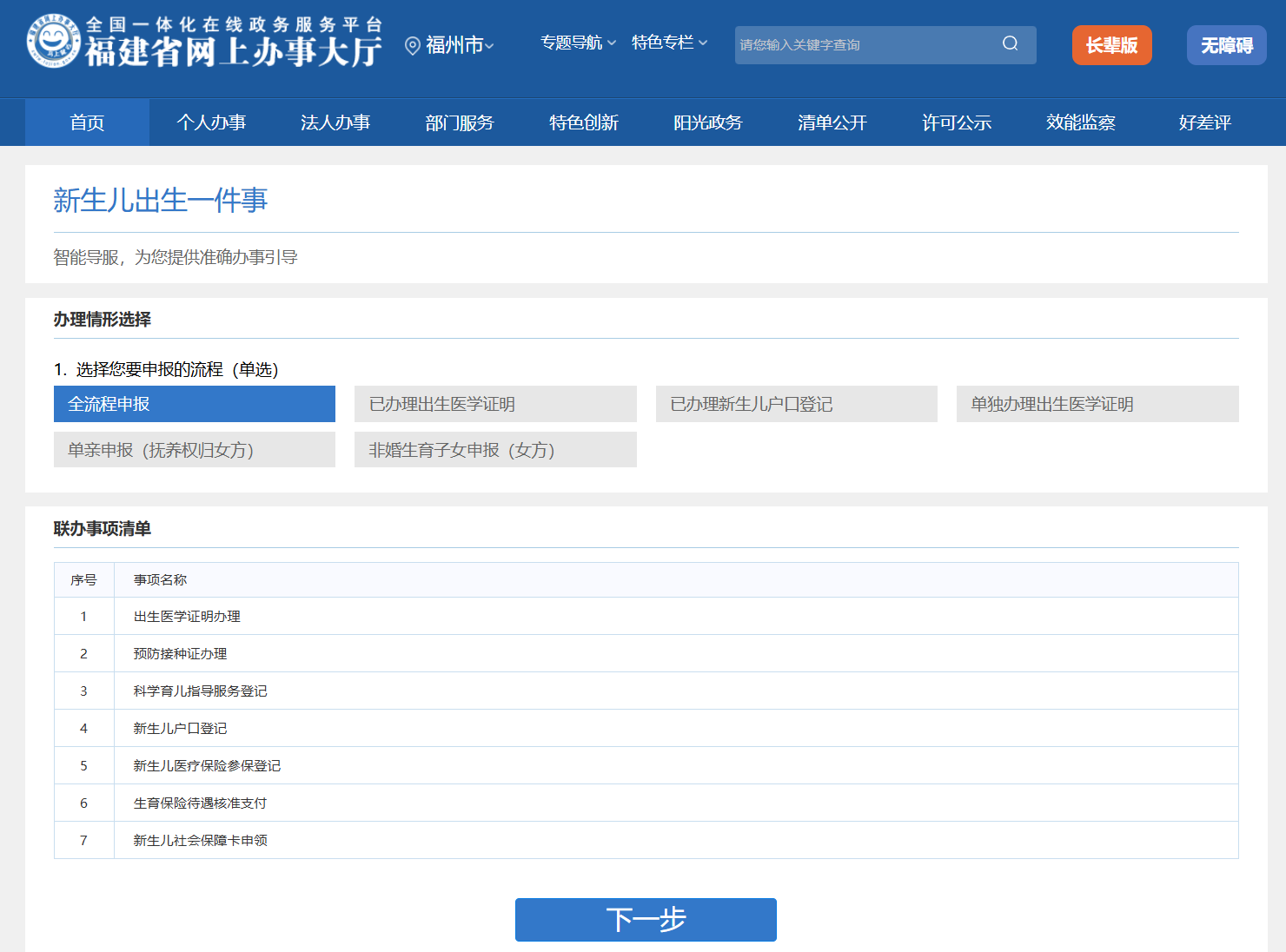Choose 非婚生育子女申报 (女方) option
The height and width of the screenshot is (952, 1286).
point(495,450)
